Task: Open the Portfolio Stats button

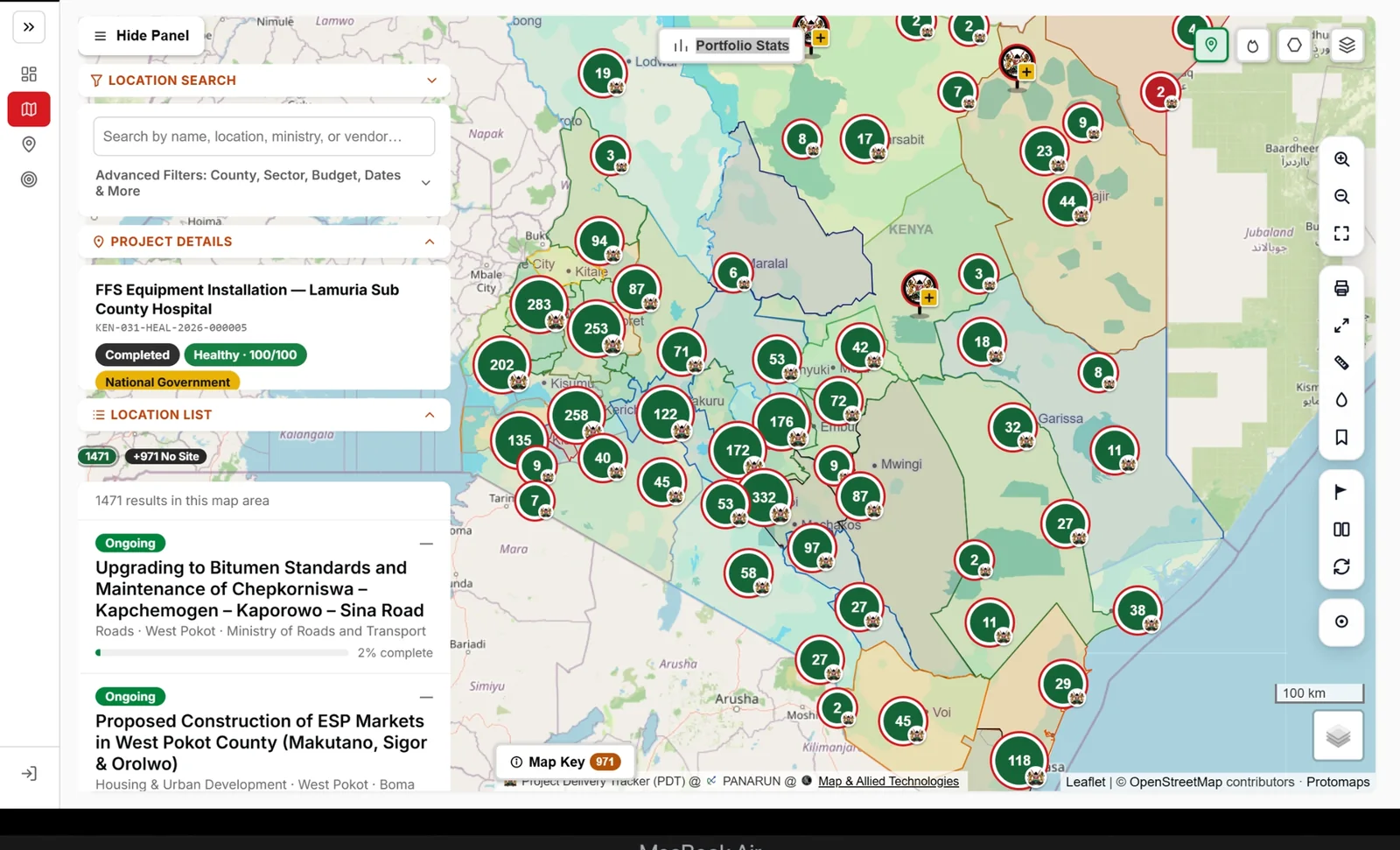Action: (731, 46)
